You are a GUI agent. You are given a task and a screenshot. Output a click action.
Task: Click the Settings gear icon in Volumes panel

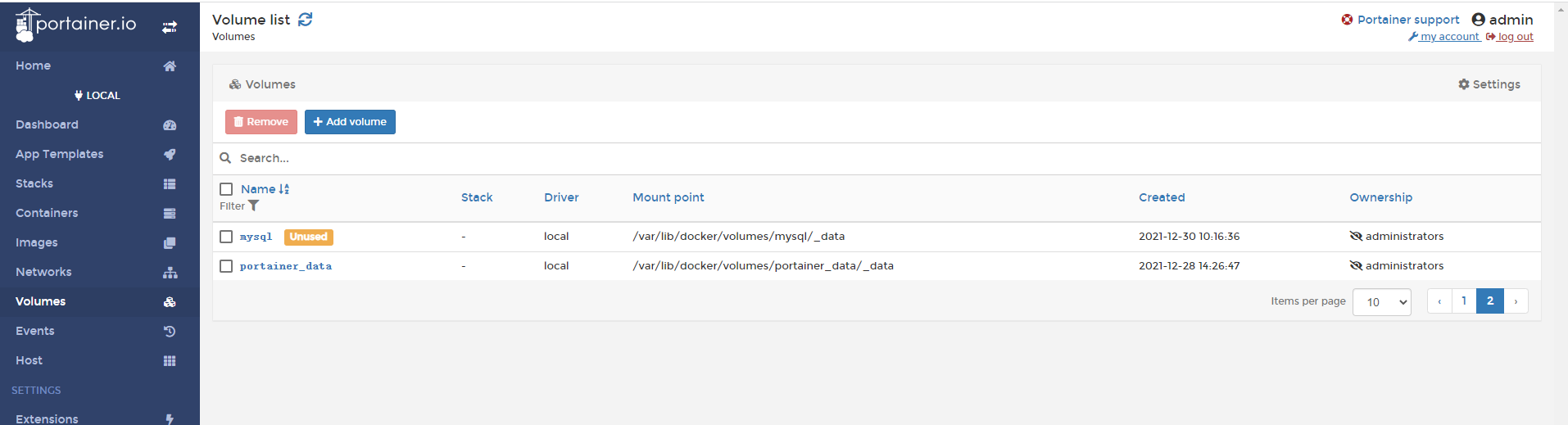tap(1464, 84)
